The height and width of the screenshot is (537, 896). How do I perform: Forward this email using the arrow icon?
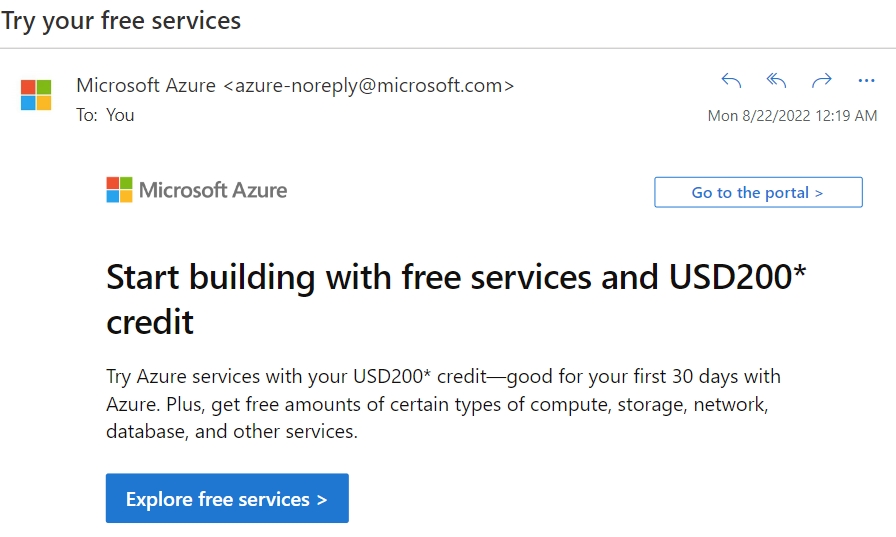pos(822,81)
